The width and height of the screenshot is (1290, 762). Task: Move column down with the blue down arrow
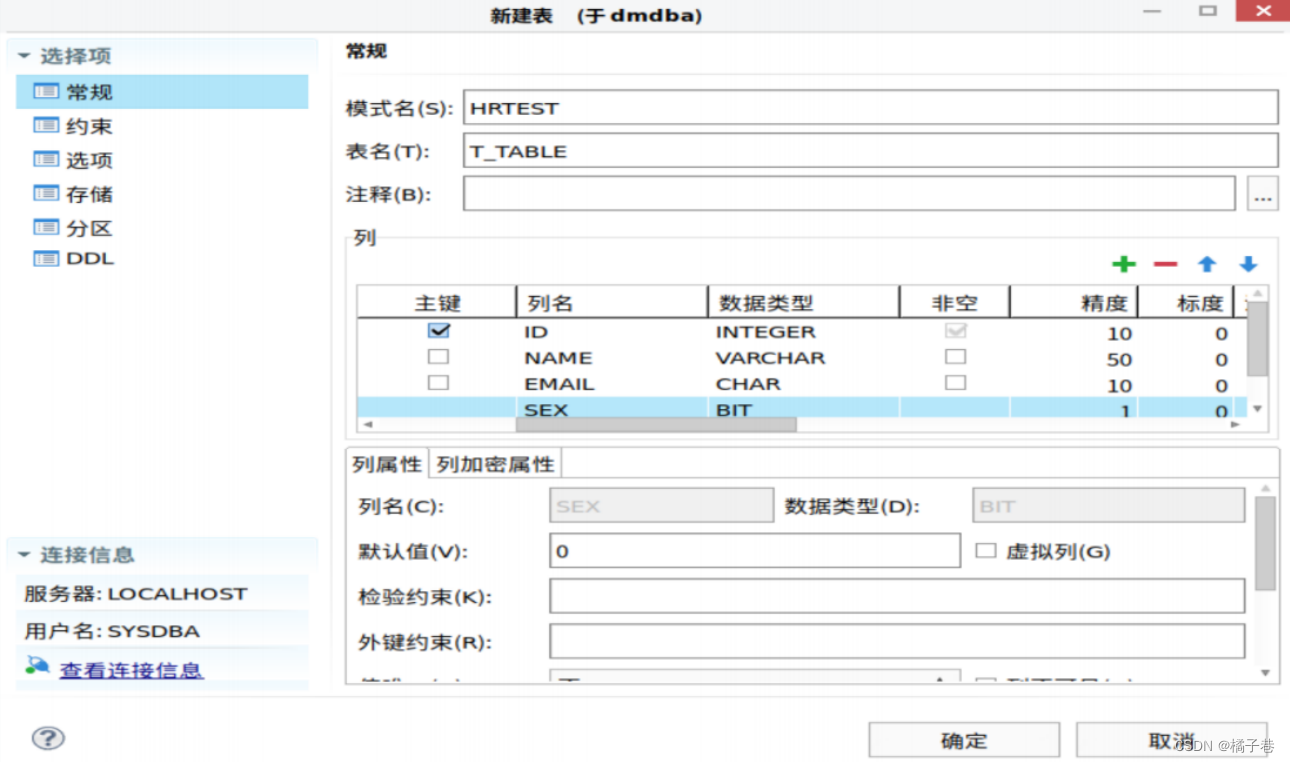point(1248,264)
